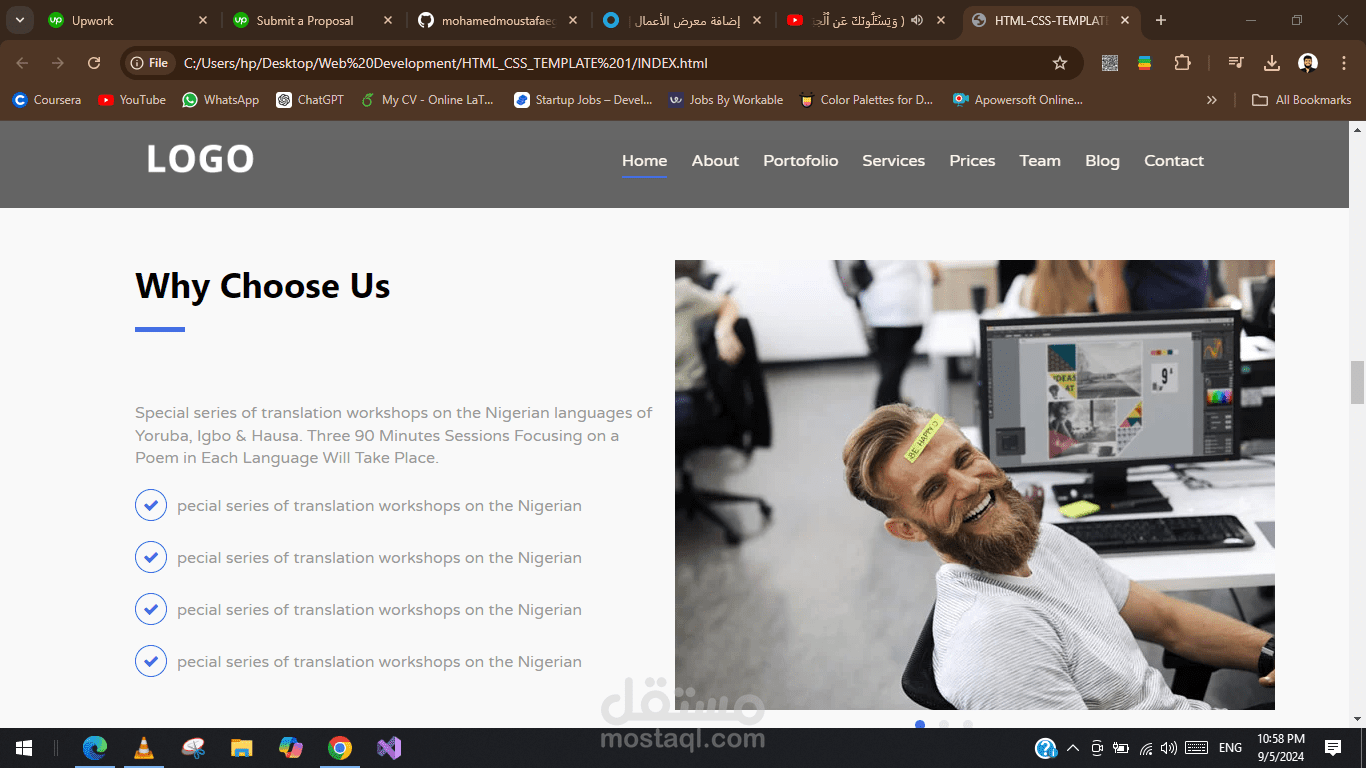Open My CV - Online LaTeX bookmark
Image resolution: width=1366 pixels, height=768 pixels.
(428, 100)
